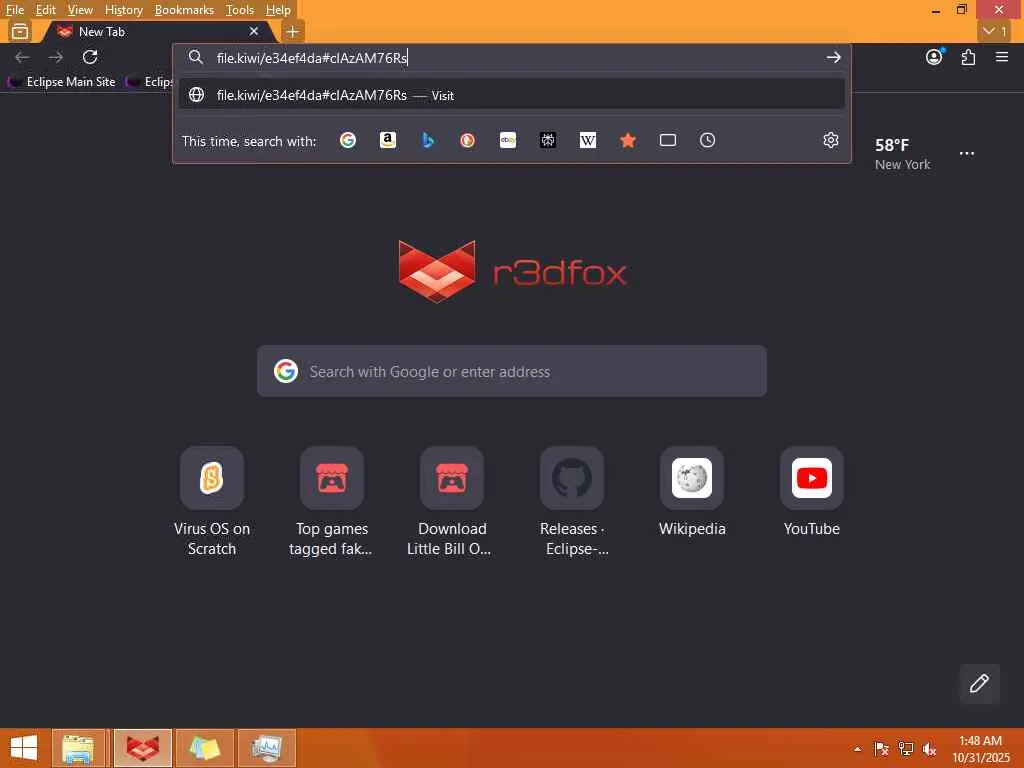Open the hamburger application menu
This screenshot has height=768, width=1024.
point(1002,57)
